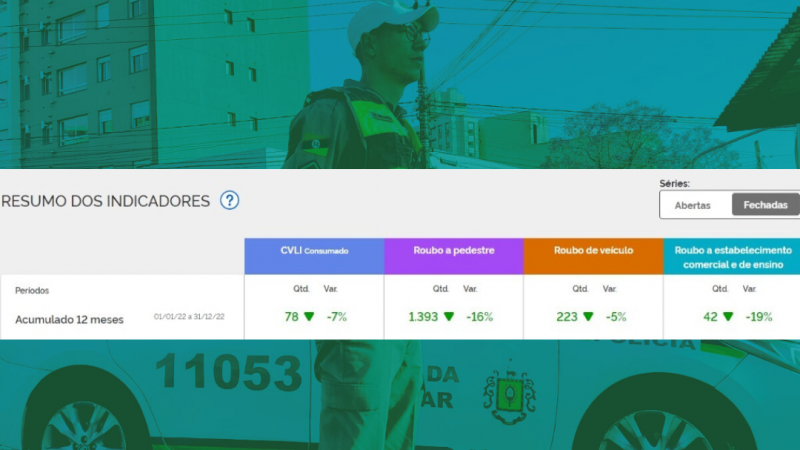Click the Períodos label
The width and height of the screenshot is (800, 450).
pyautogui.click(x=32, y=290)
